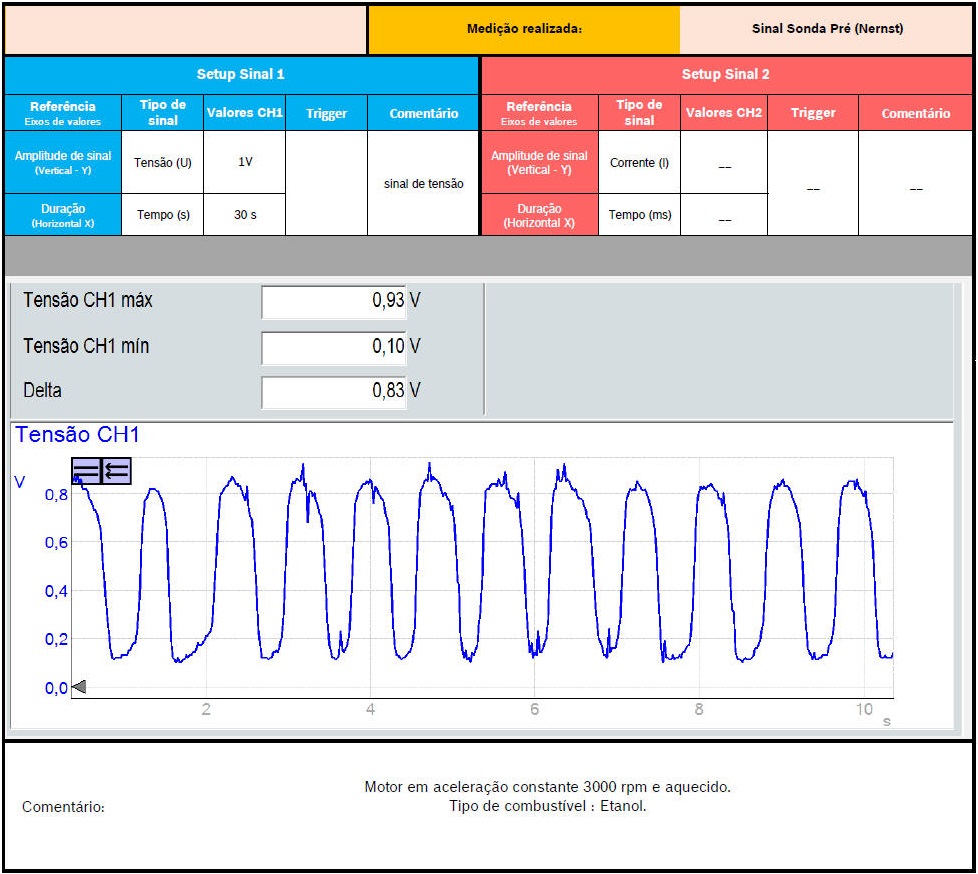Select the Setup Sinal 1 header
Screen dimensions: 978x874
[241, 75]
